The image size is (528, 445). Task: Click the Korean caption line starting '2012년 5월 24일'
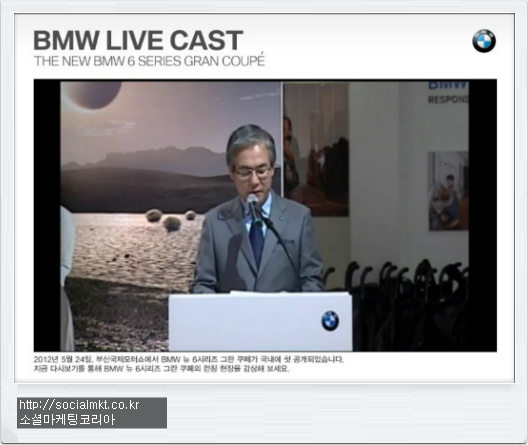[x=189, y=359]
